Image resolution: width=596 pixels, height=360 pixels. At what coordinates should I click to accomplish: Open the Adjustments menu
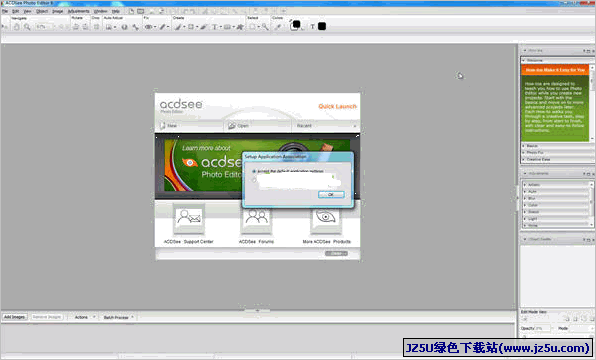[78, 11]
